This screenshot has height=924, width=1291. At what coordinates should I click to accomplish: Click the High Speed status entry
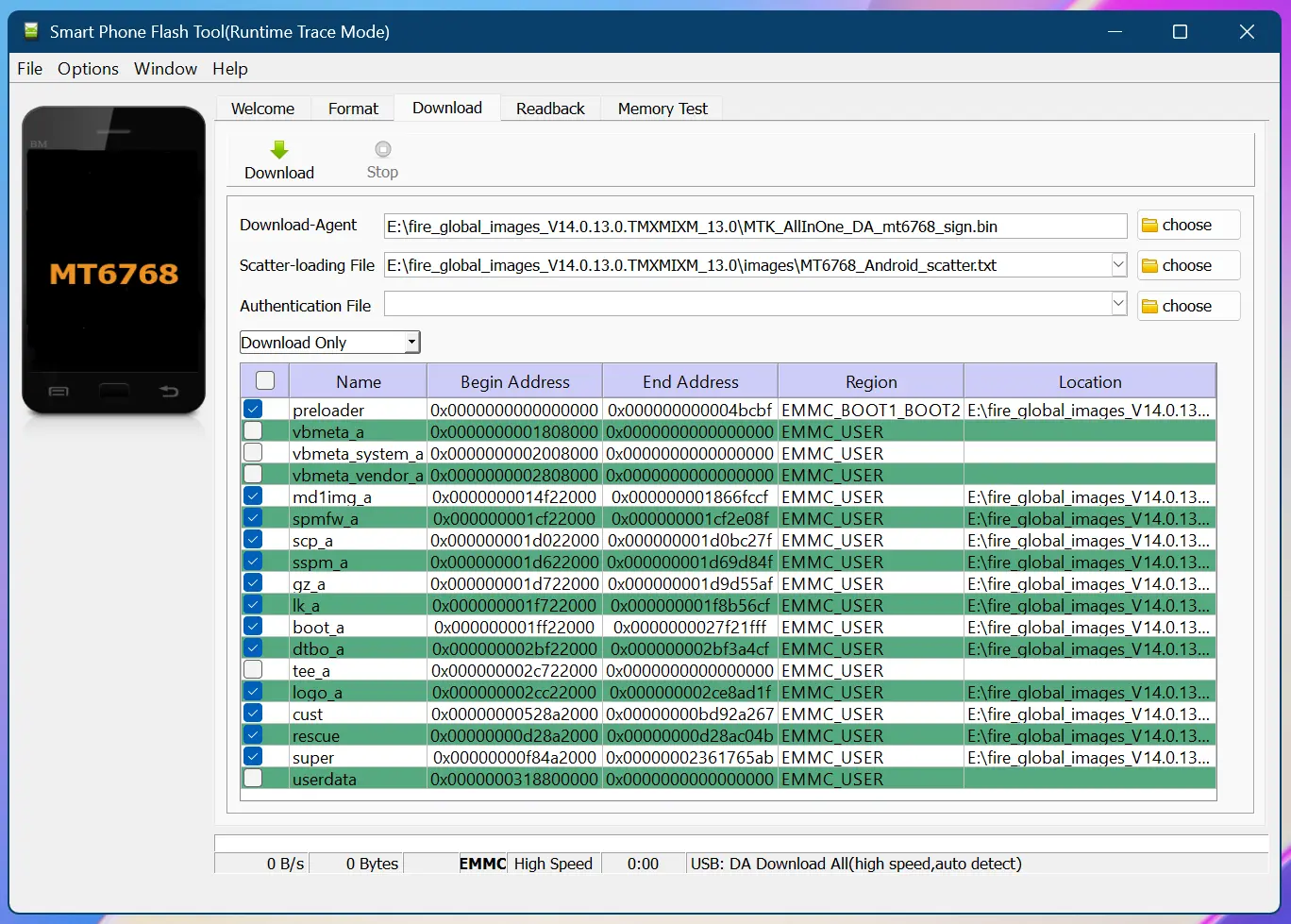pyautogui.click(x=553, y=863)
